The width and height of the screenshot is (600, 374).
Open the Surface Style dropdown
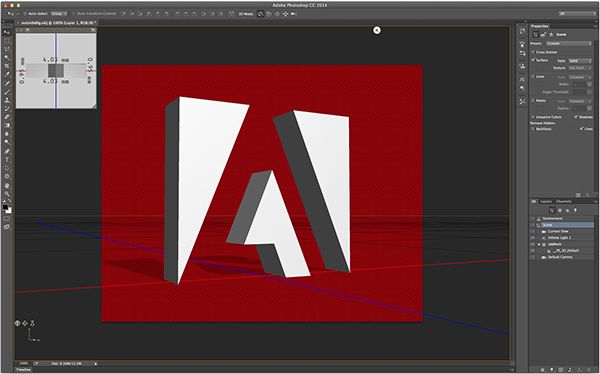(580, 60)
